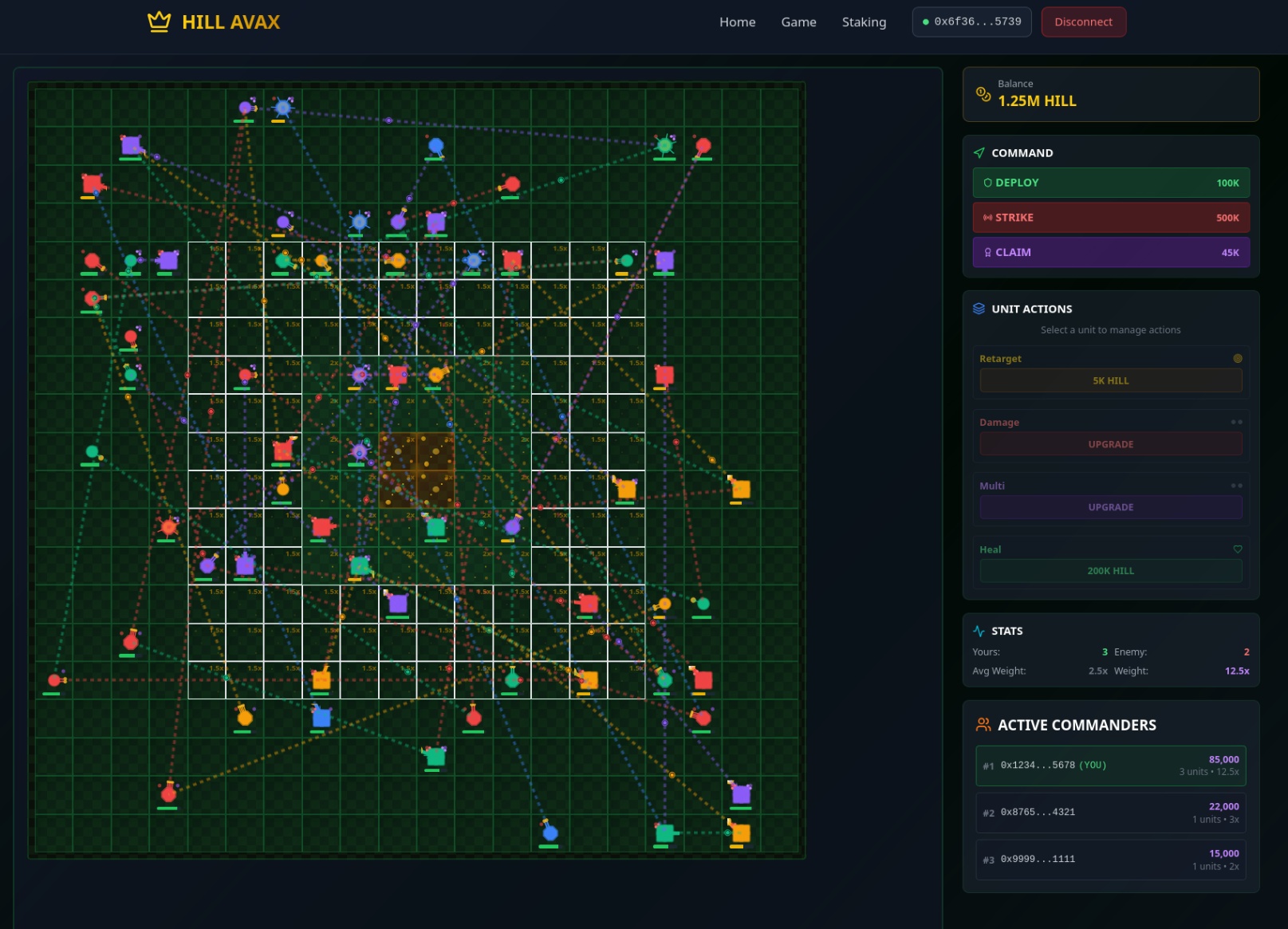Click the HILL AVAX crown logo
Image resolution: width=1288 pixels, height=929 pixels.
160,22
